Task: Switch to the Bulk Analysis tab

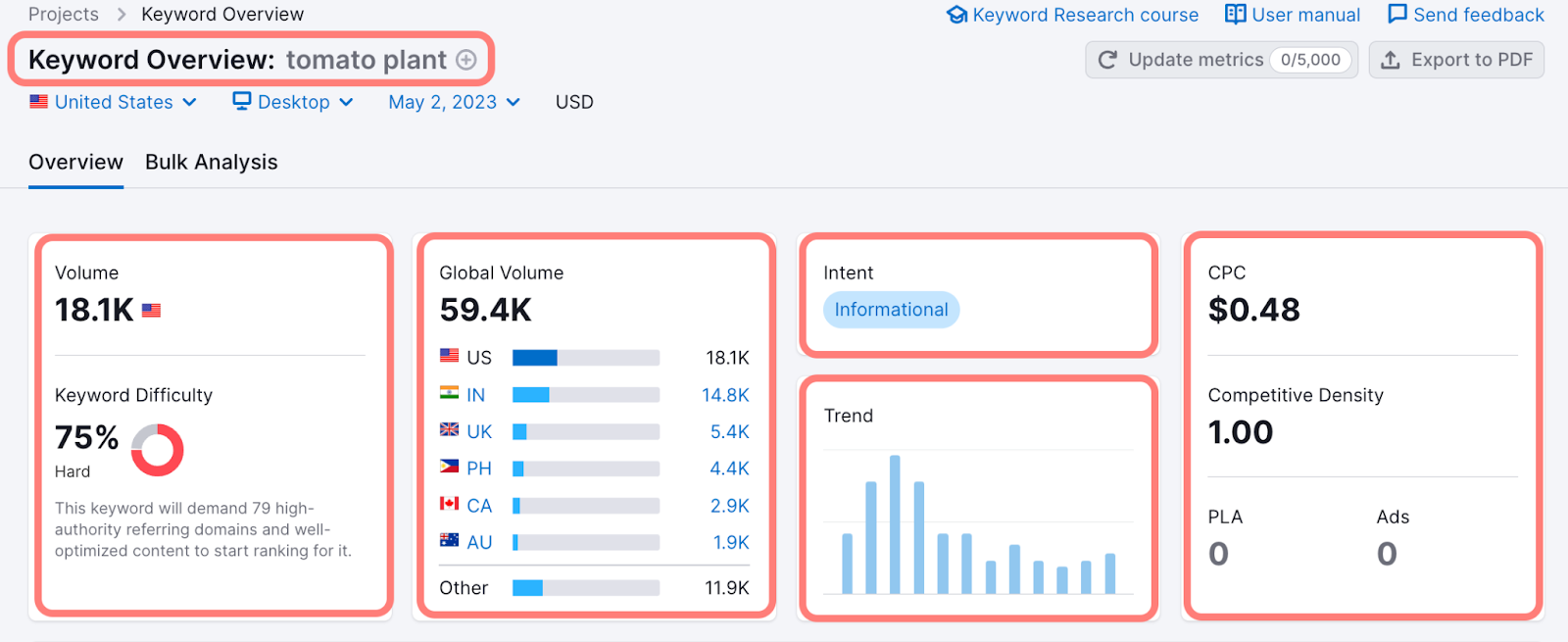Action: [212, 163]
